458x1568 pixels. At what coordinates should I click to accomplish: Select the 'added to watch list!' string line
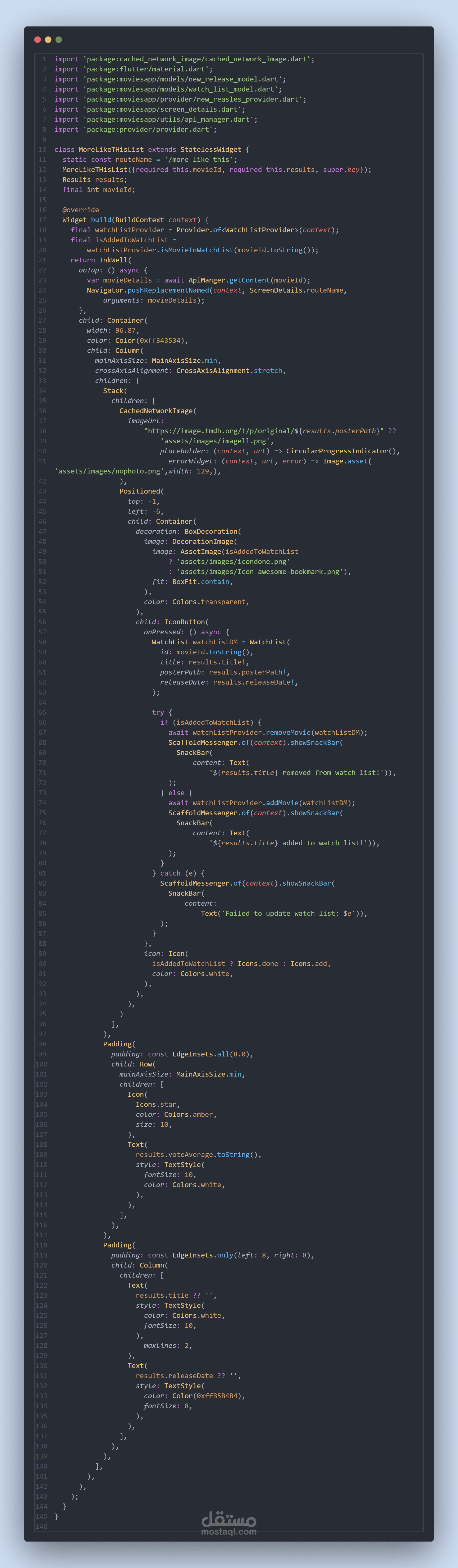coord(294,843)
